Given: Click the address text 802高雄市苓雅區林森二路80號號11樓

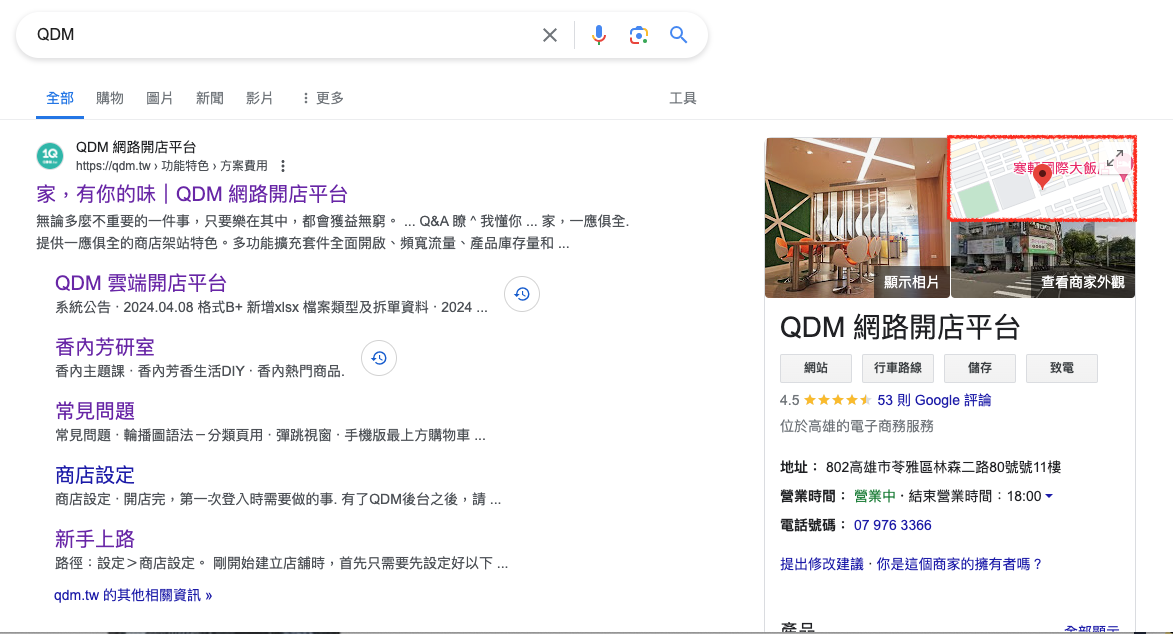Looking at the screenshot, I should 943,467.
